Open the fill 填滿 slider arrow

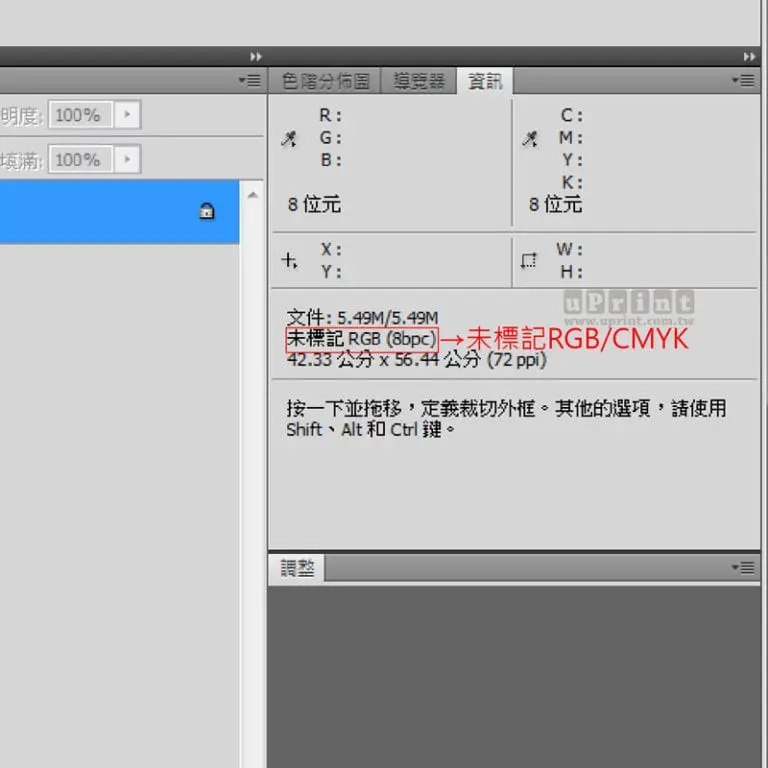(127, 159)
